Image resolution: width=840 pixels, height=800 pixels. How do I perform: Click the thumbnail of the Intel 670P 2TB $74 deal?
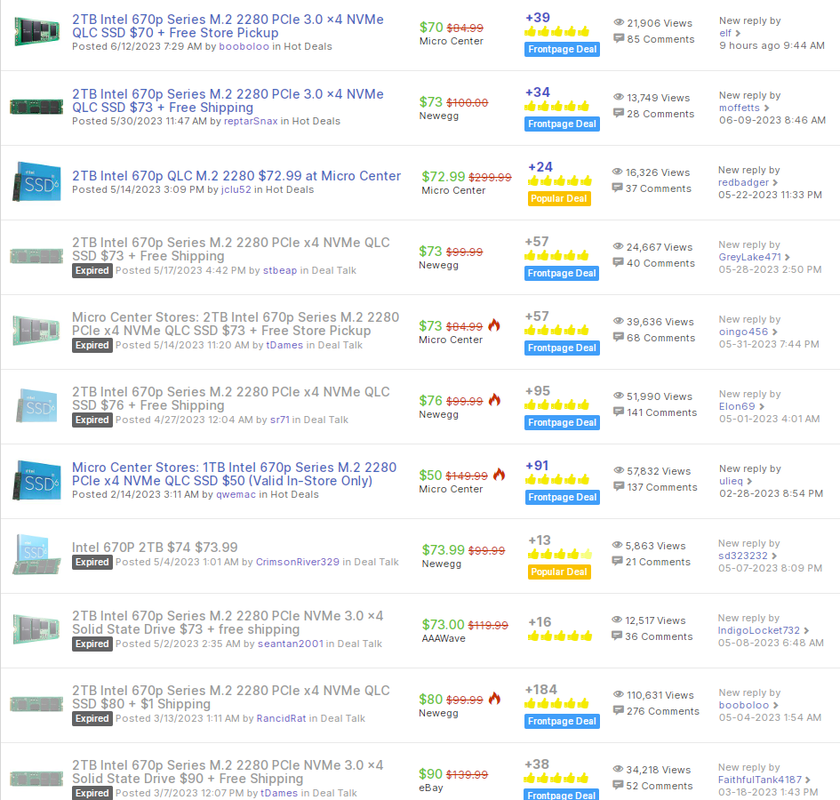pos(36,554)
